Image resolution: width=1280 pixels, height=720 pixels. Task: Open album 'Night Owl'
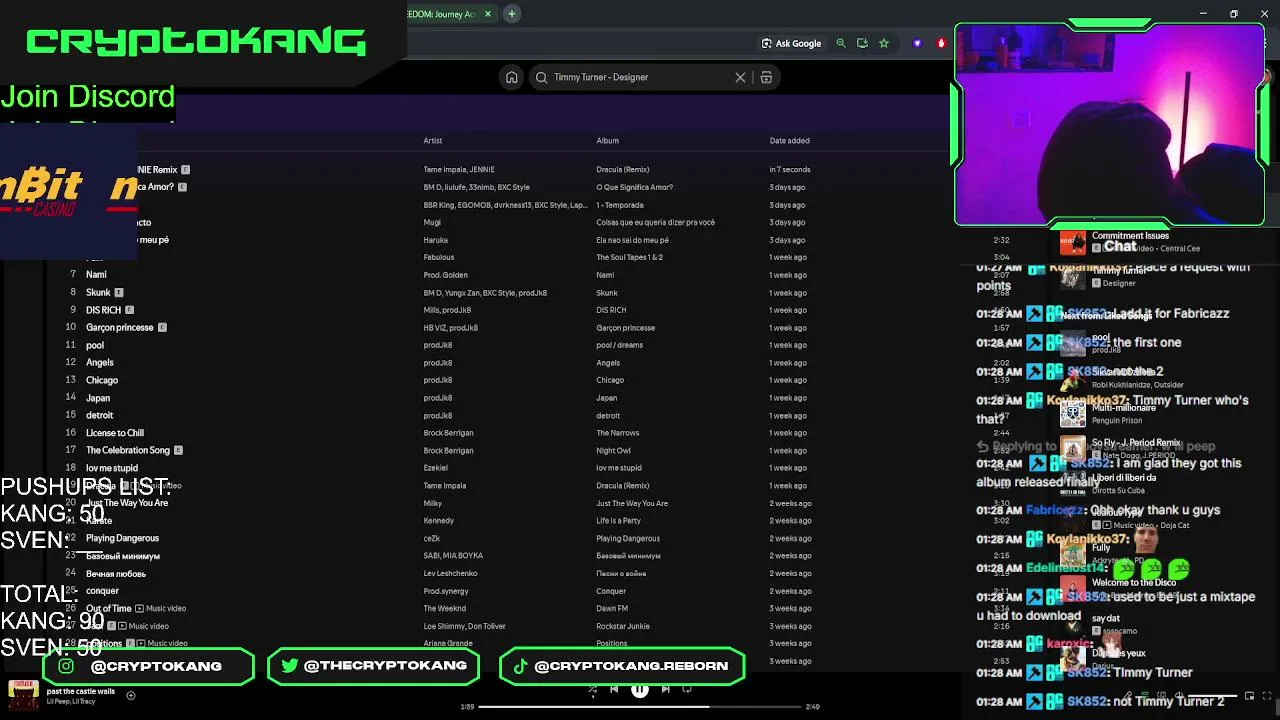tap(613, 451)
